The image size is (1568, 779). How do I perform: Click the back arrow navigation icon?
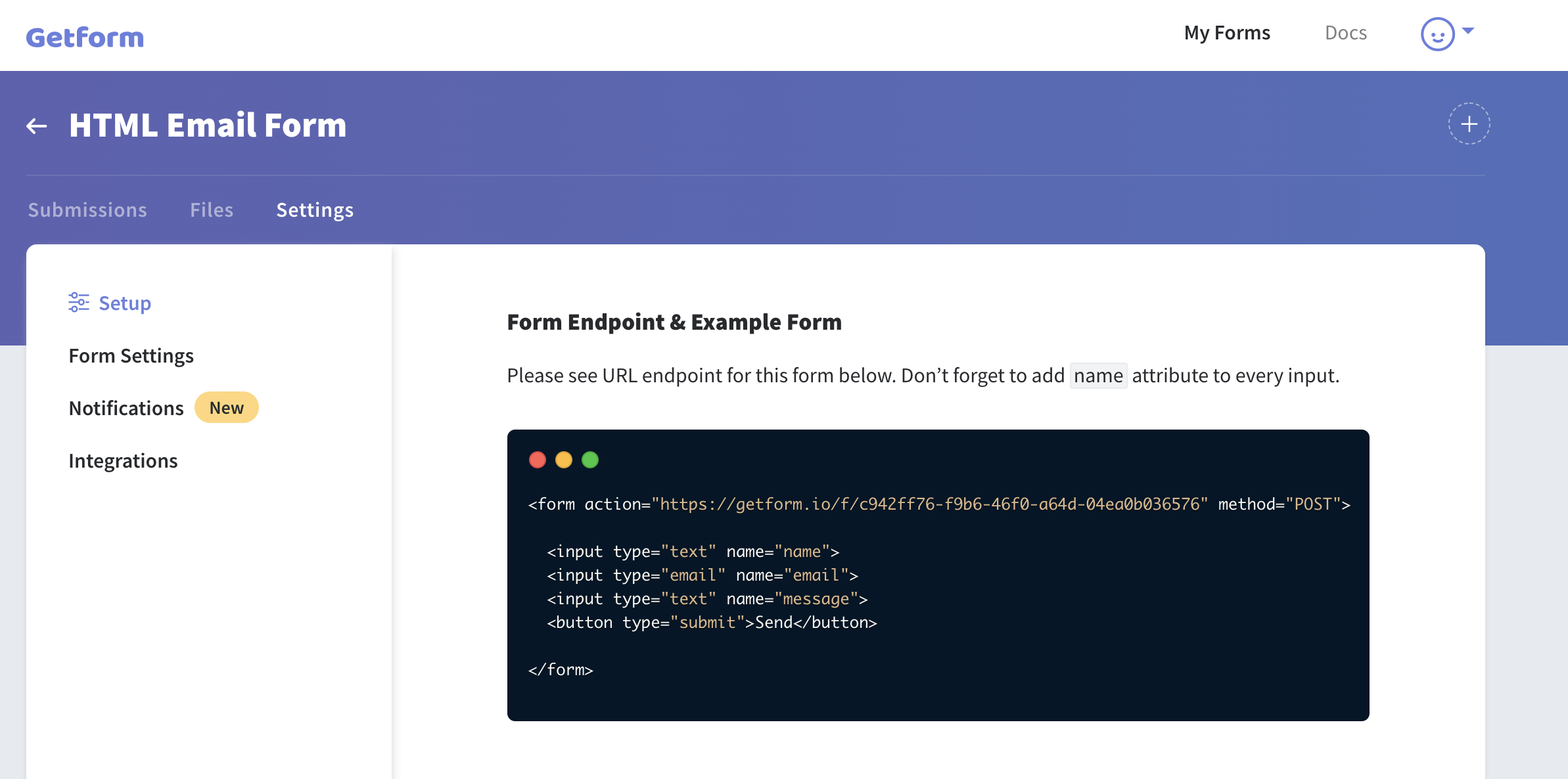[x=35, y=124]
